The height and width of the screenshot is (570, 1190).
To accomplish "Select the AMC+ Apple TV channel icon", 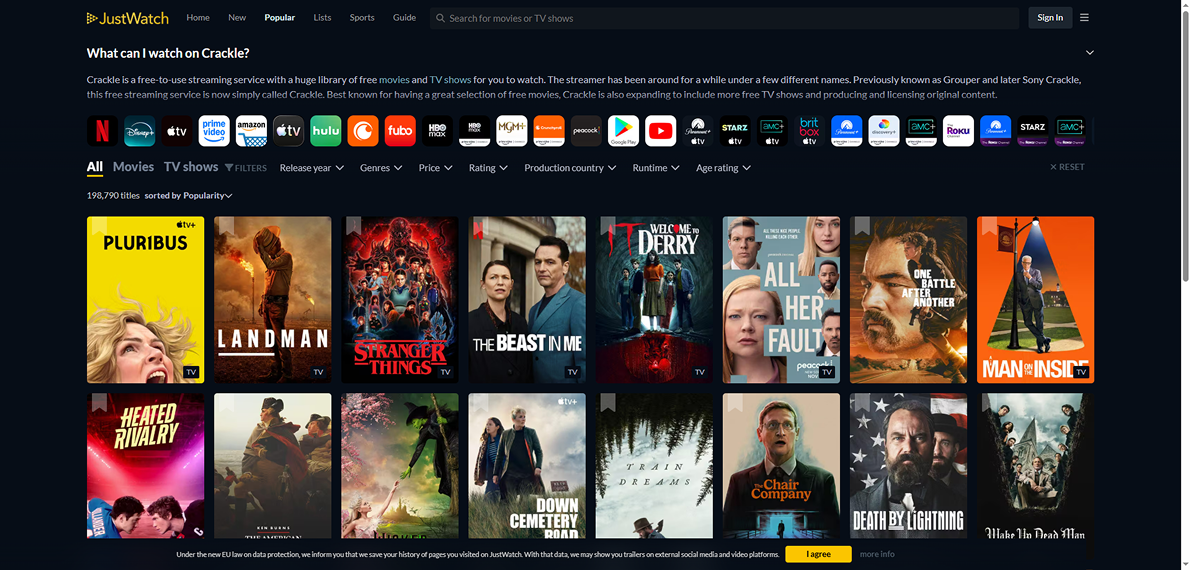I will click(x=772, y=131).
